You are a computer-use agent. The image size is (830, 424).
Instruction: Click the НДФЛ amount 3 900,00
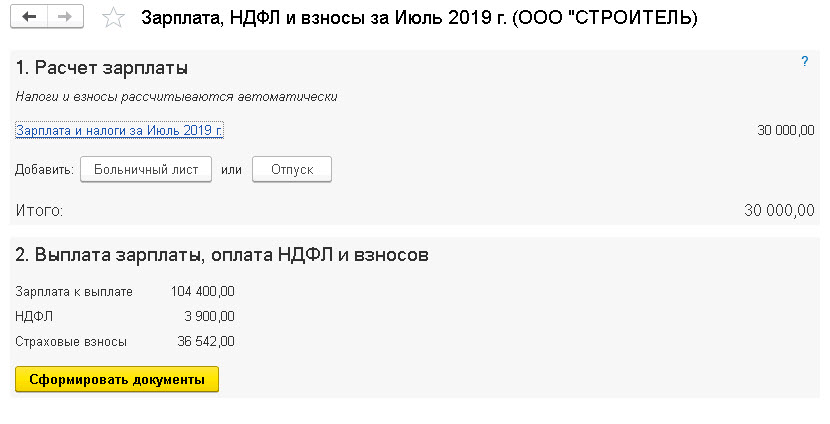click(x=210, y=317)
